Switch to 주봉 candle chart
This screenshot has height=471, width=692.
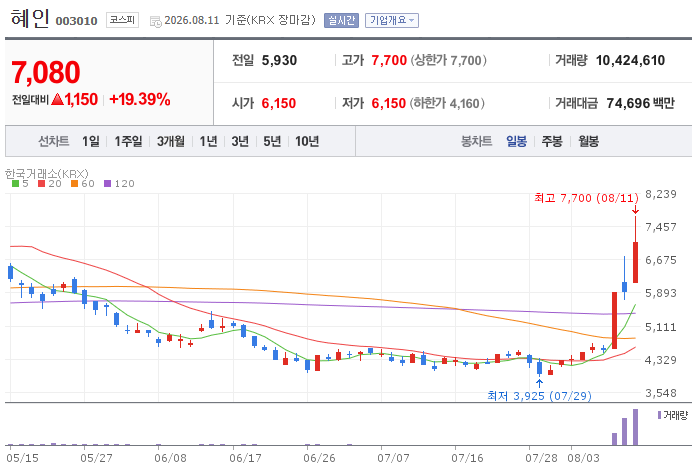pos(552,141)
